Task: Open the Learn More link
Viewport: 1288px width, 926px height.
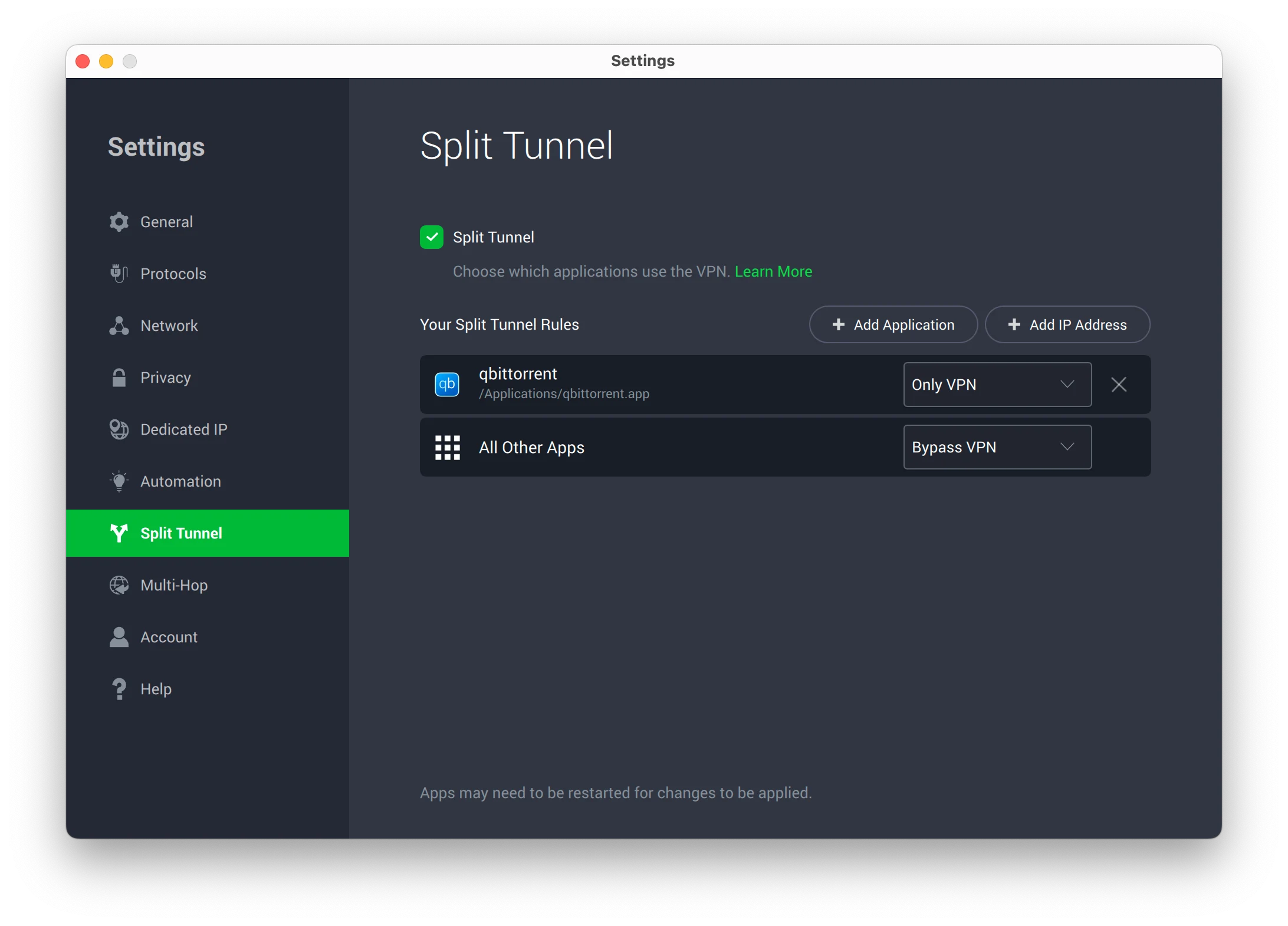Action: (x=773, y=271)
